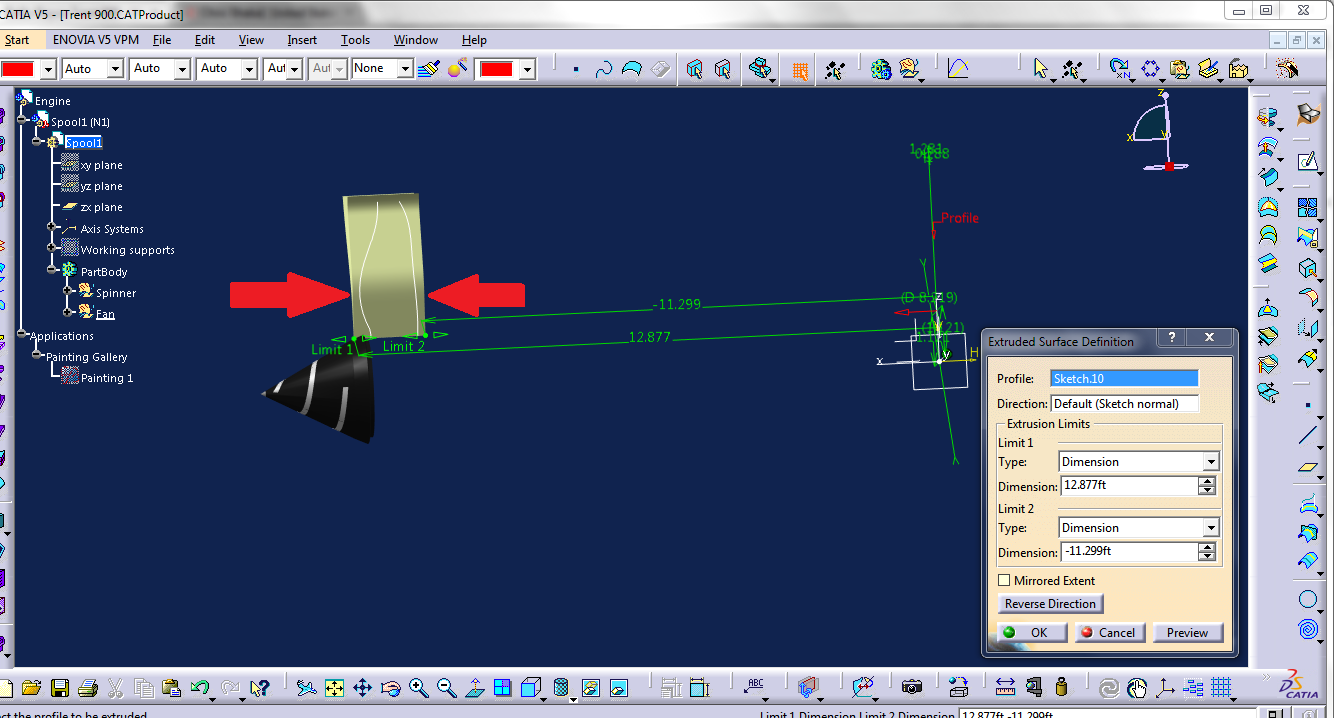Toggle the Mirrored Extent checkbox
The width and height of the screenshot is (1334, 718).
pos(1004,580)
